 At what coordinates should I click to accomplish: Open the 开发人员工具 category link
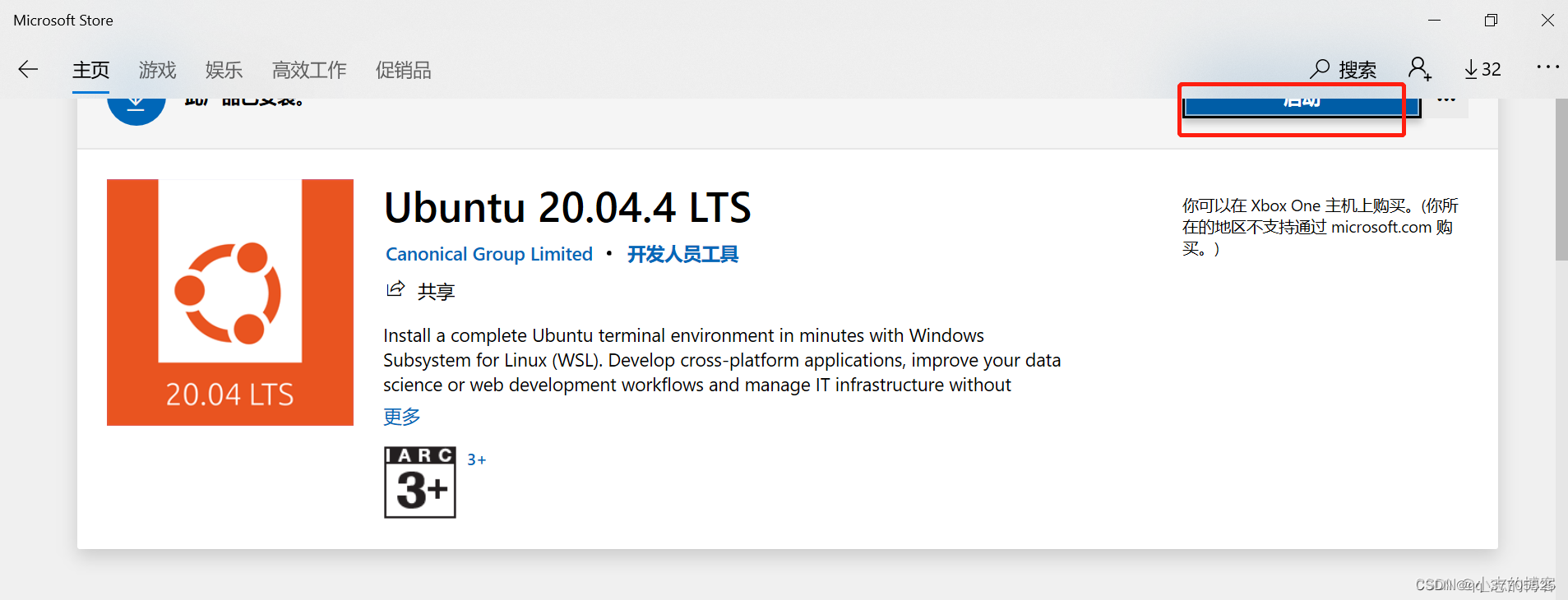(x=682, y=254)
